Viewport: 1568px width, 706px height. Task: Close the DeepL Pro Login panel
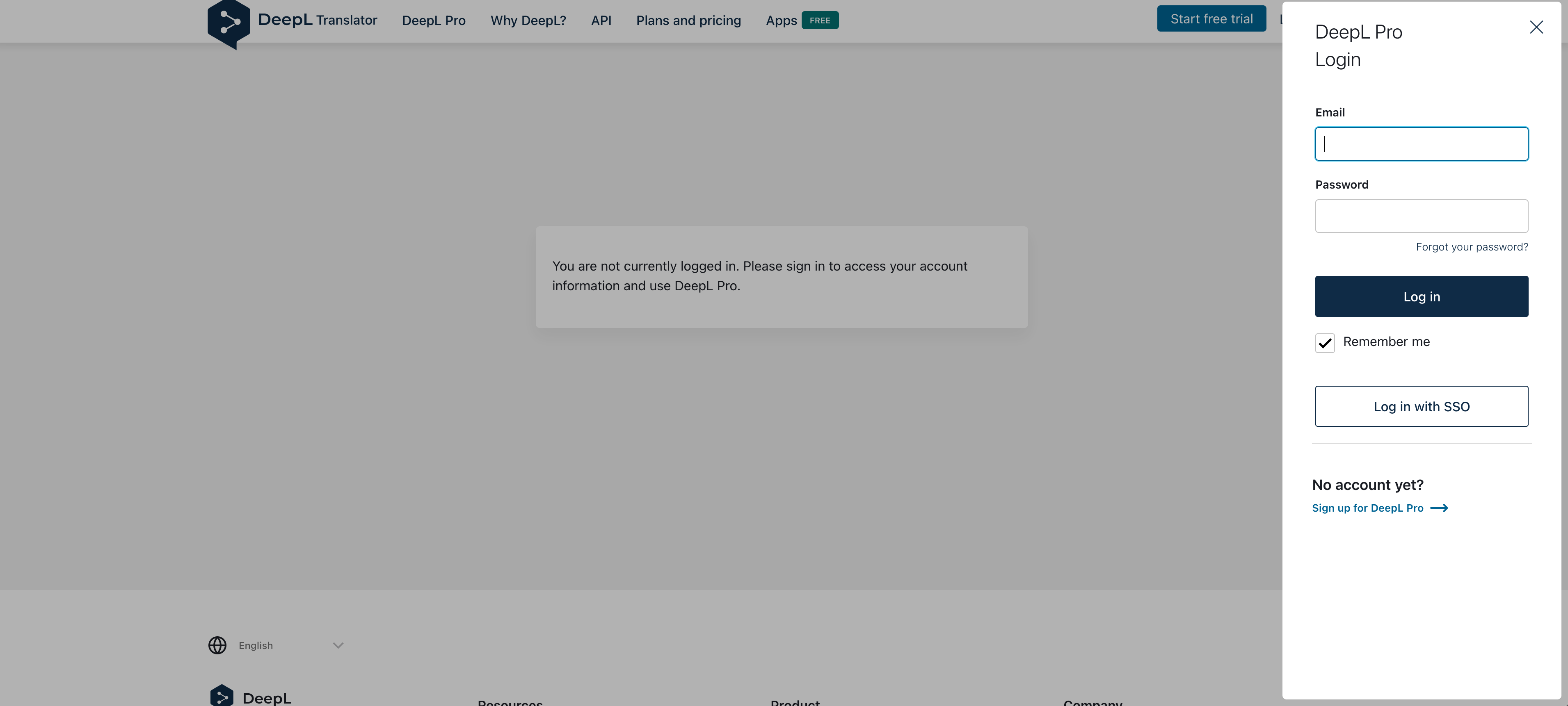(x=1536, y=27)
